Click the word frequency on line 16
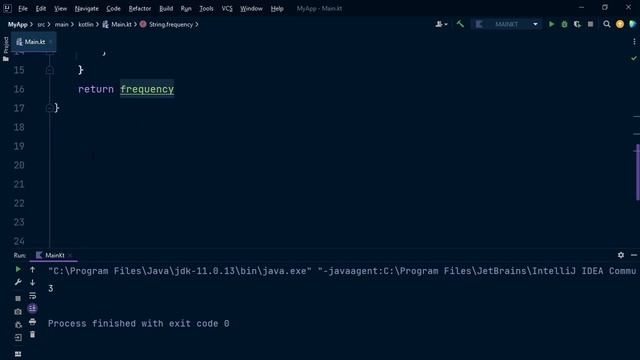 tap(147, 89)
